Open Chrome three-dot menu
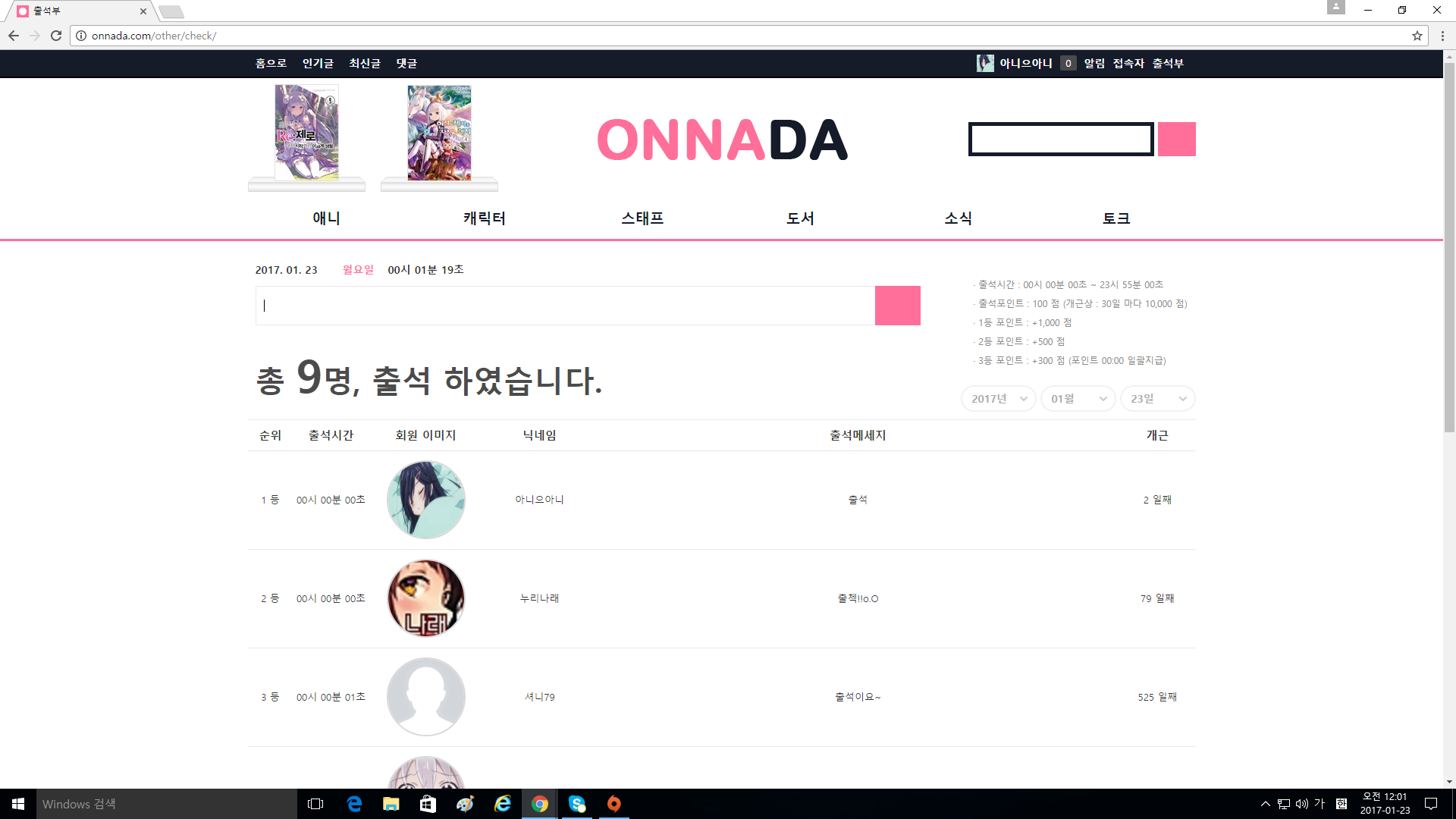 (1442, 36)
